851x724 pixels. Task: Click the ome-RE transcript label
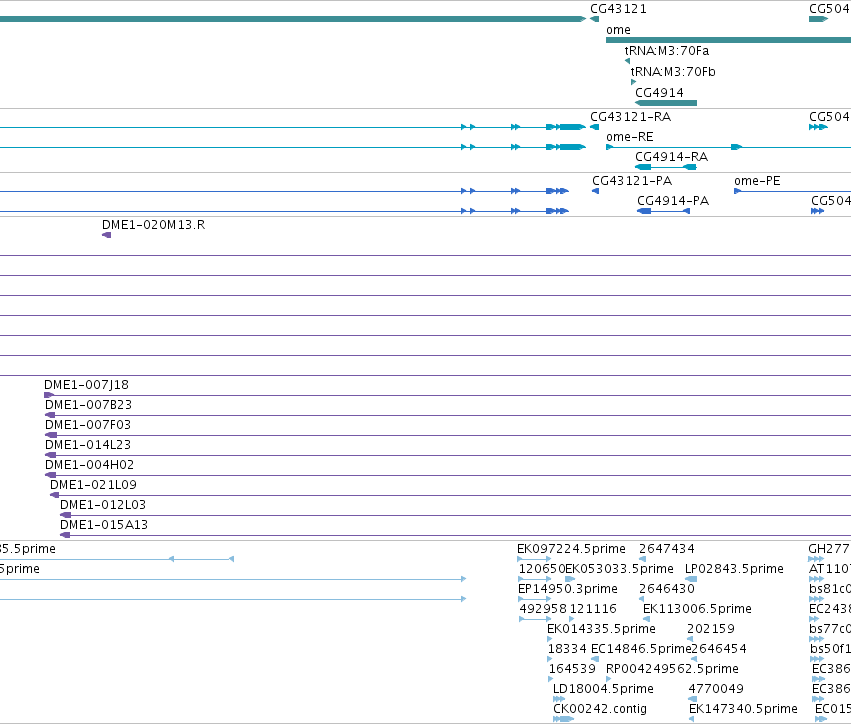(x=630, y=137)
